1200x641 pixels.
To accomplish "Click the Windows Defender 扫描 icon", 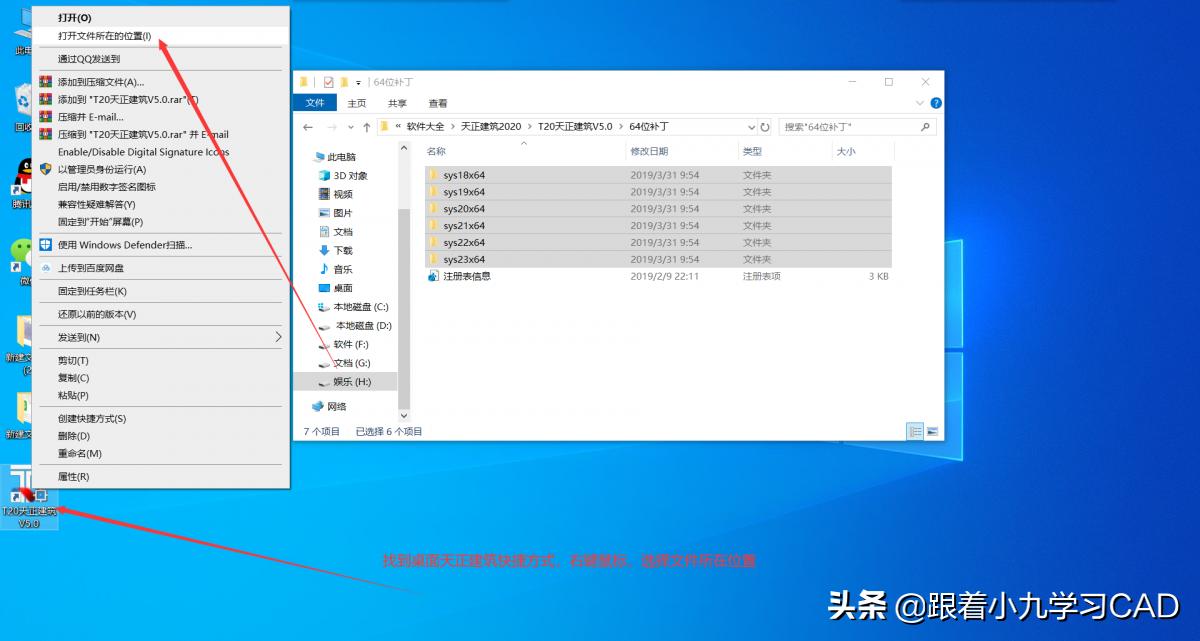I will (x=45, y=244).
